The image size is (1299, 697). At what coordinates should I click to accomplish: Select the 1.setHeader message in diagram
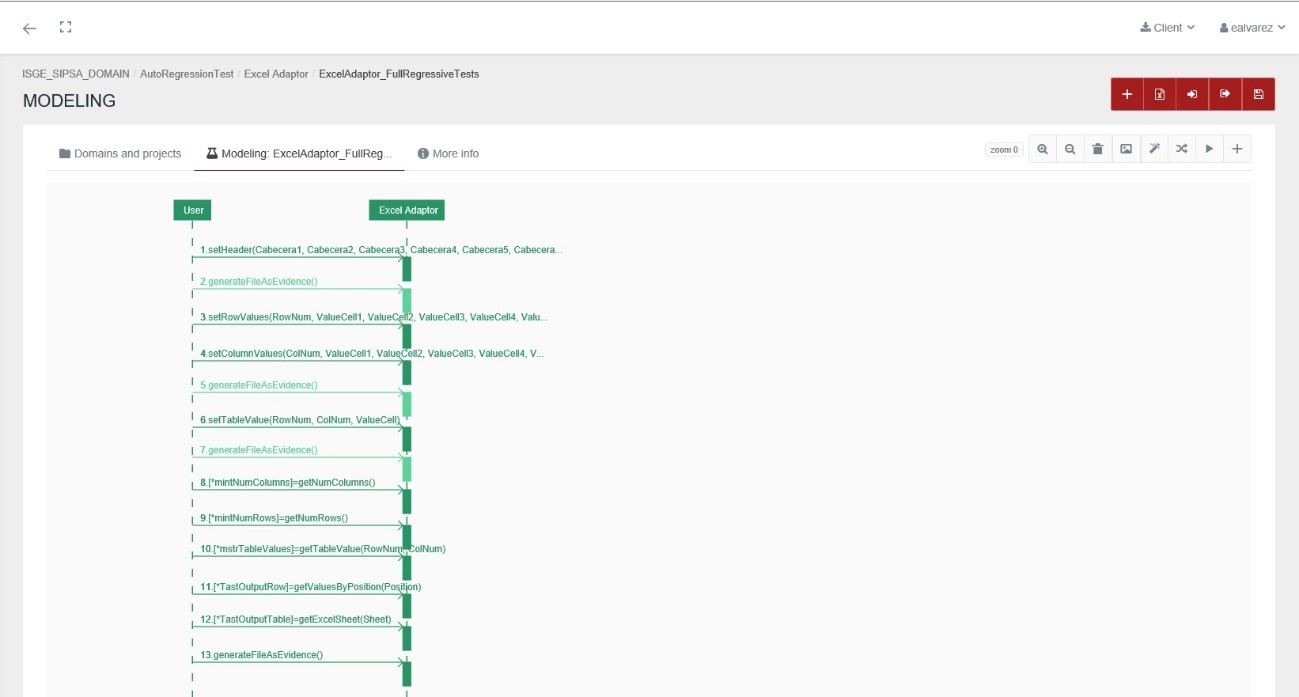380,249
